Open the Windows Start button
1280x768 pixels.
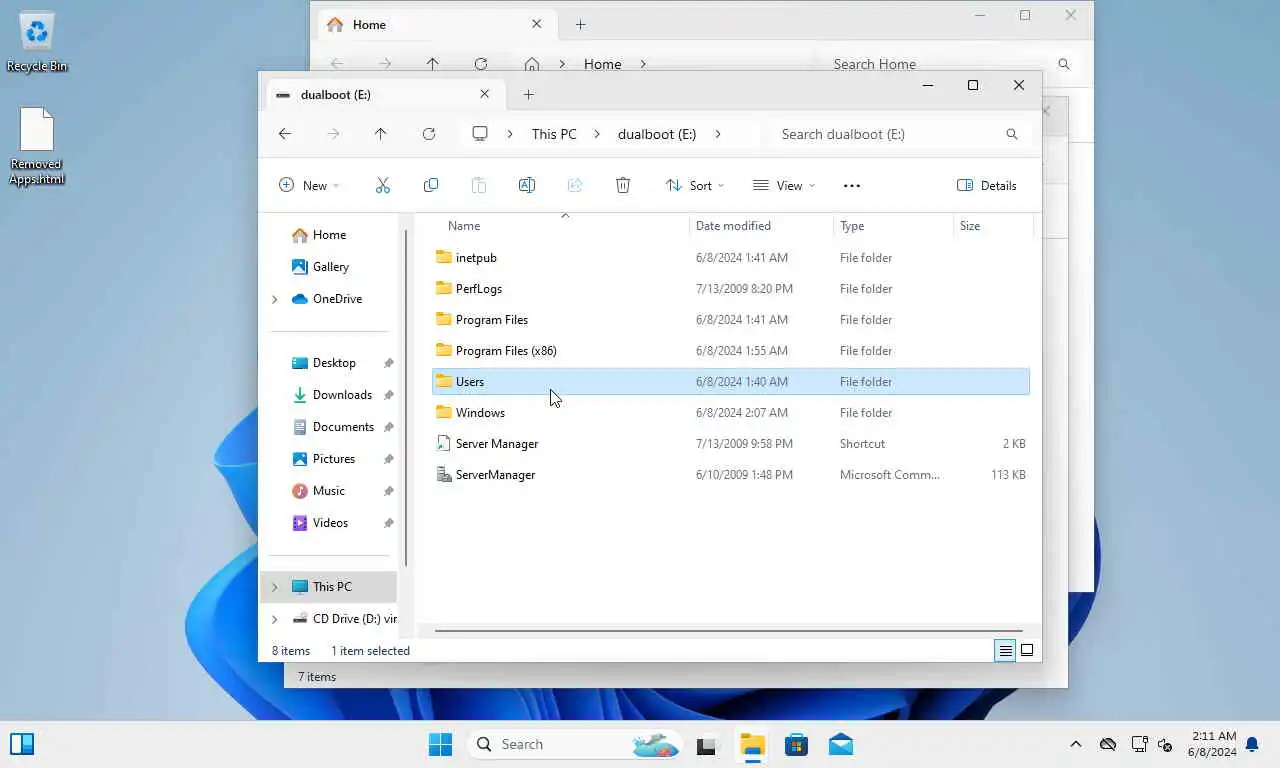point(440,744)
